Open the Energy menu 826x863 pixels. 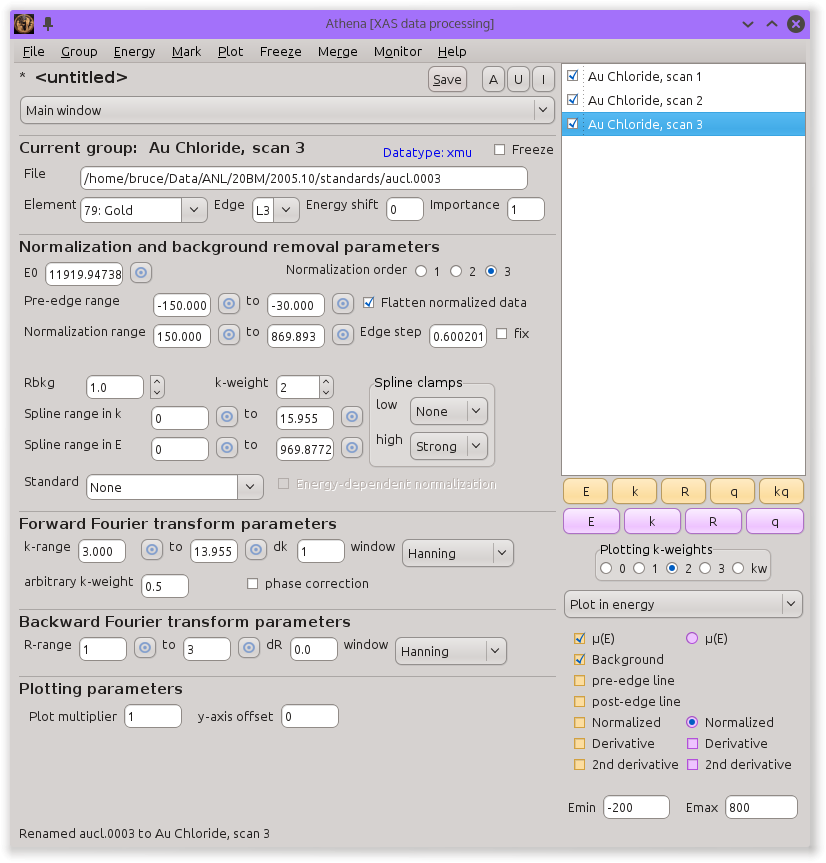[x=134, y=52]
